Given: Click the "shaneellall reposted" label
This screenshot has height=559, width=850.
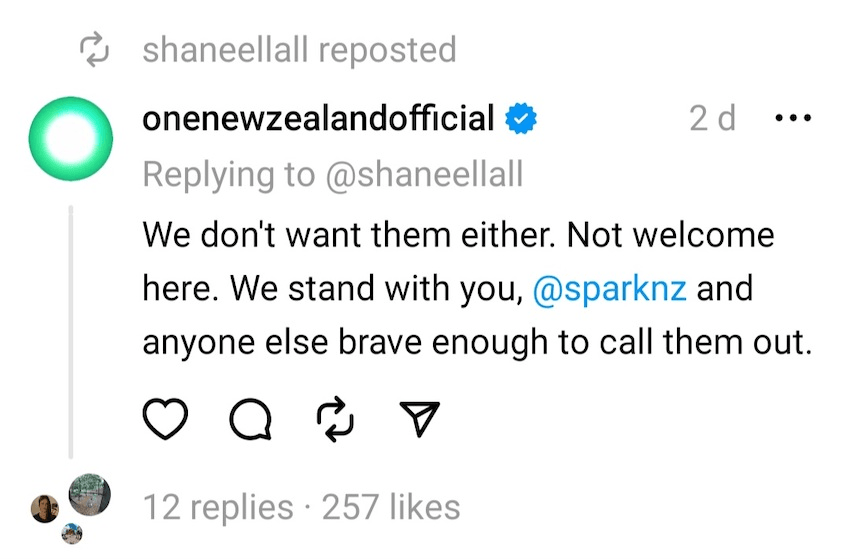Looking at the screenshot, I should [299, 50].
